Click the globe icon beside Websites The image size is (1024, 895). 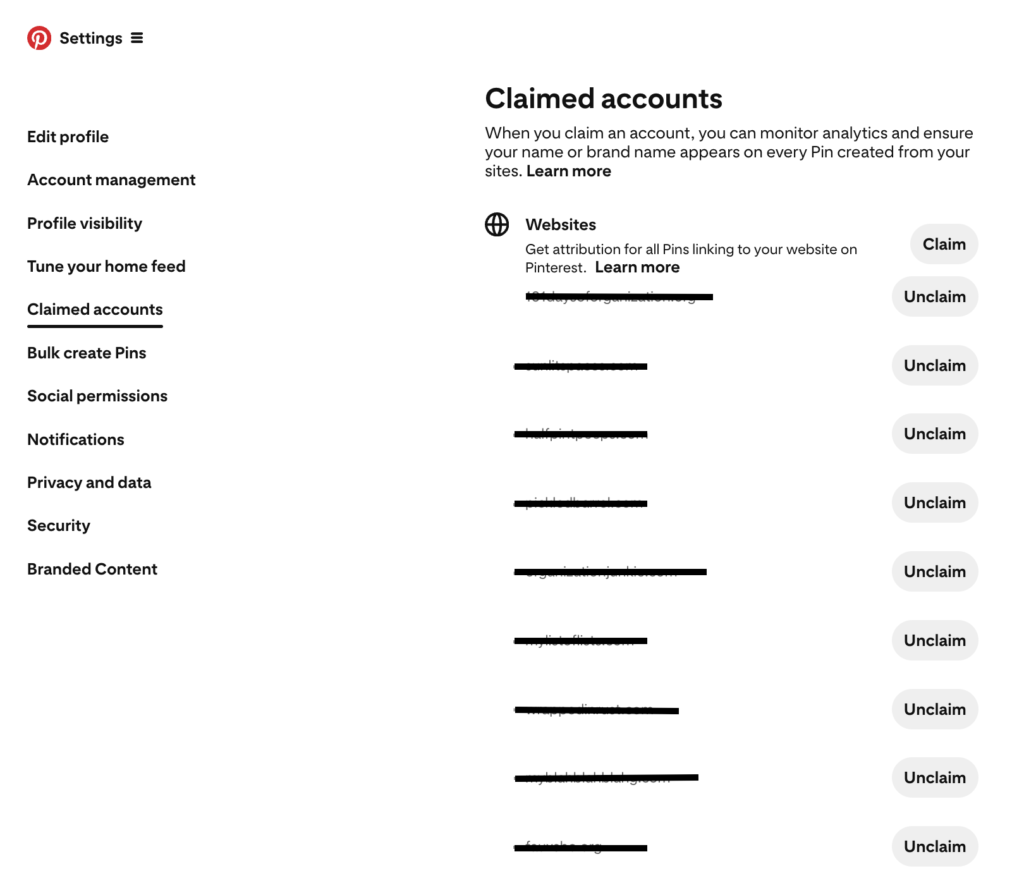(497, 225)
